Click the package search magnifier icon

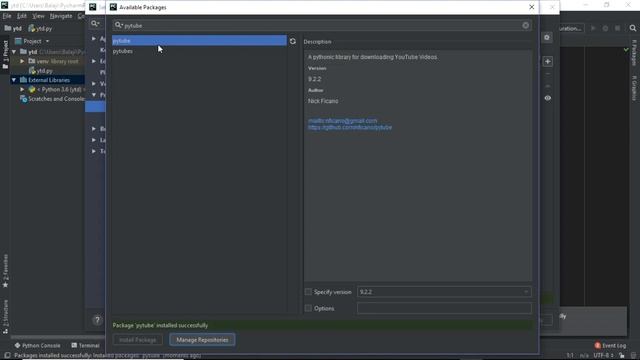118,25
